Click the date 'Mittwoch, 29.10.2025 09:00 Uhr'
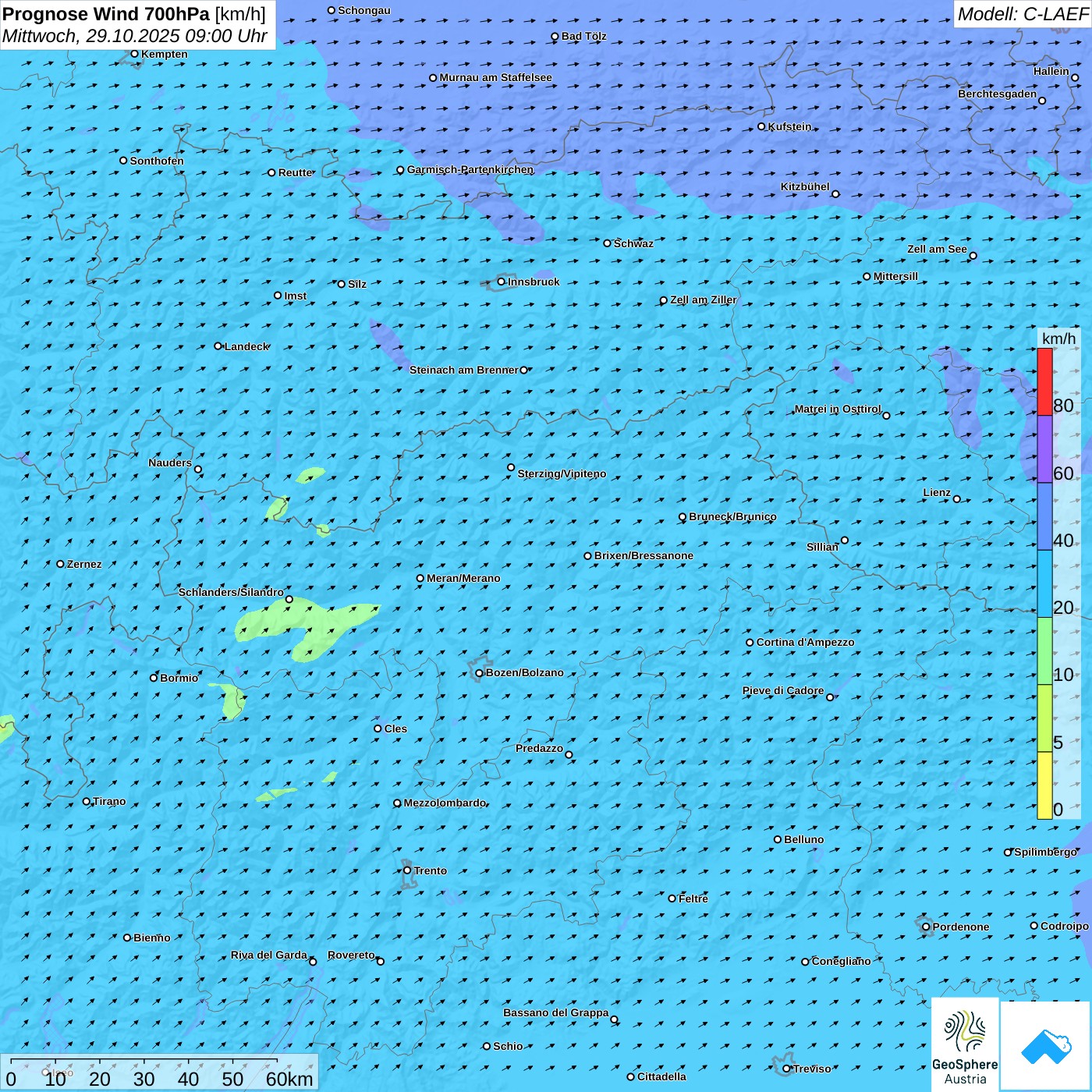1092x1092 pixels. point(135,36)
